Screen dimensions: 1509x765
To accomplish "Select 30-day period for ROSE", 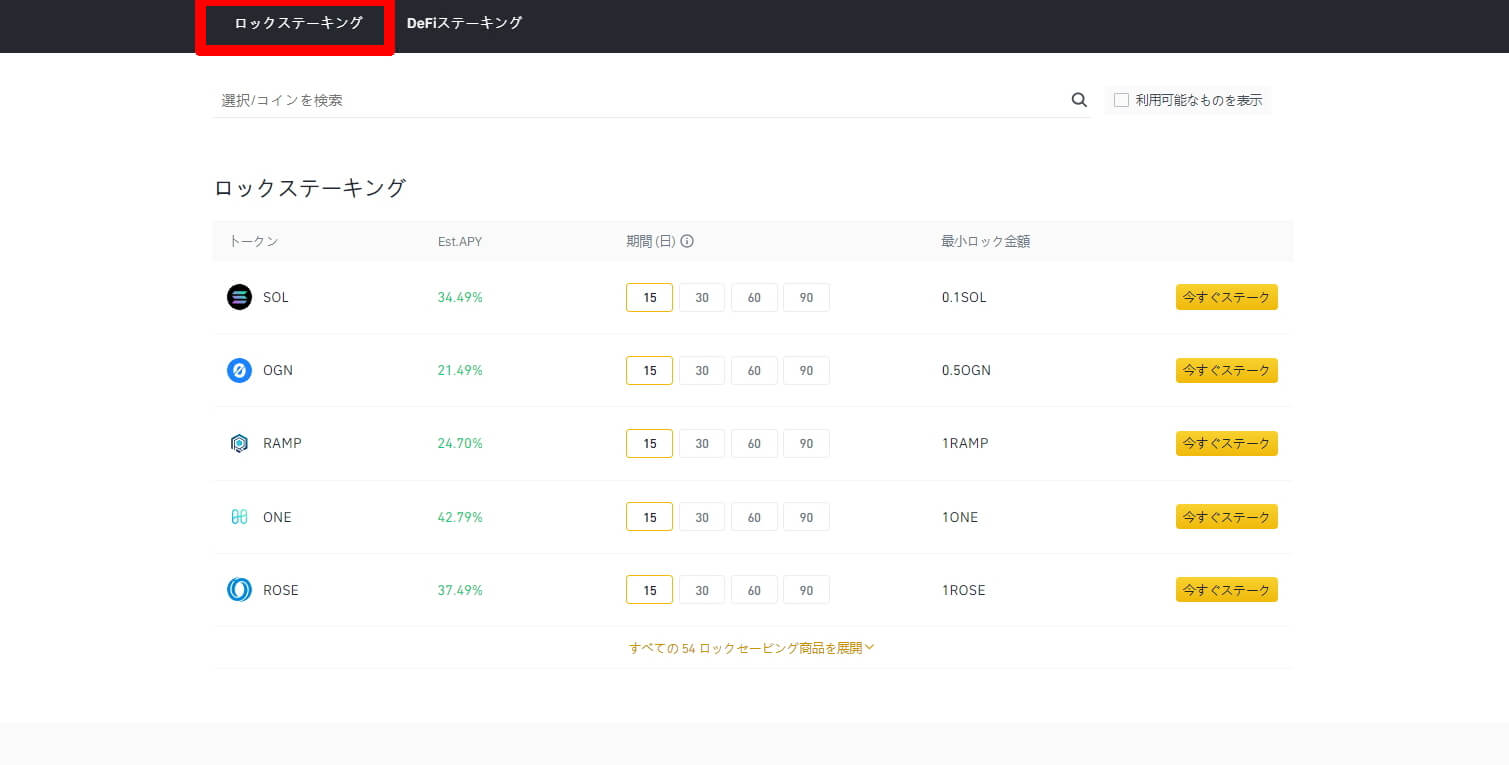I will click(x=702, y=590).
